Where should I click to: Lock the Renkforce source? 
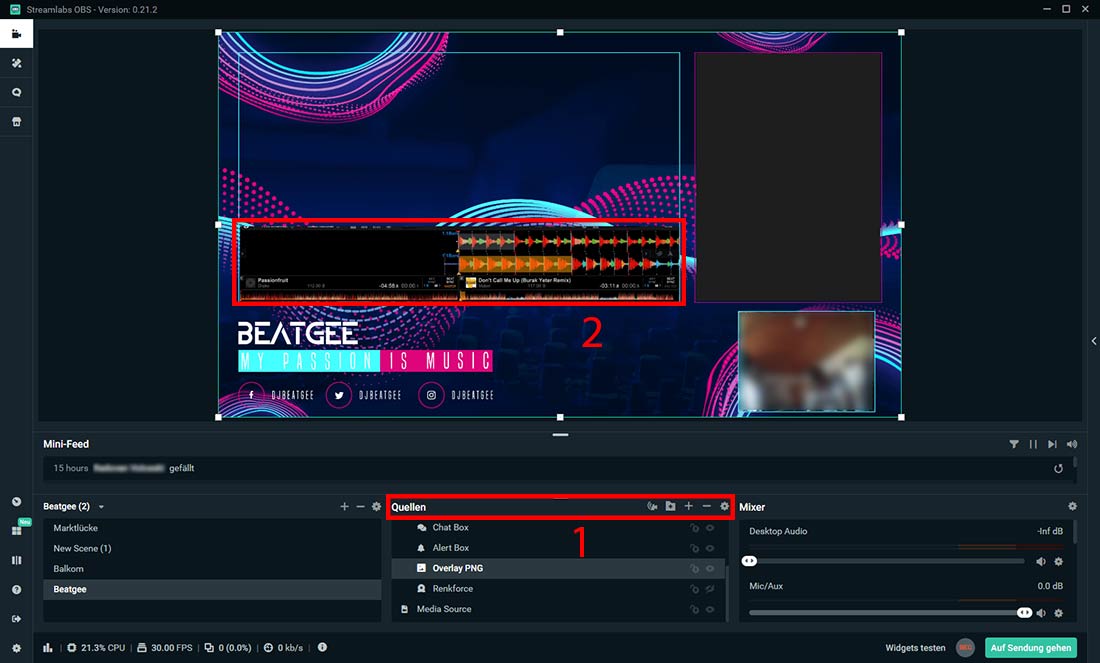coord(695,589)
